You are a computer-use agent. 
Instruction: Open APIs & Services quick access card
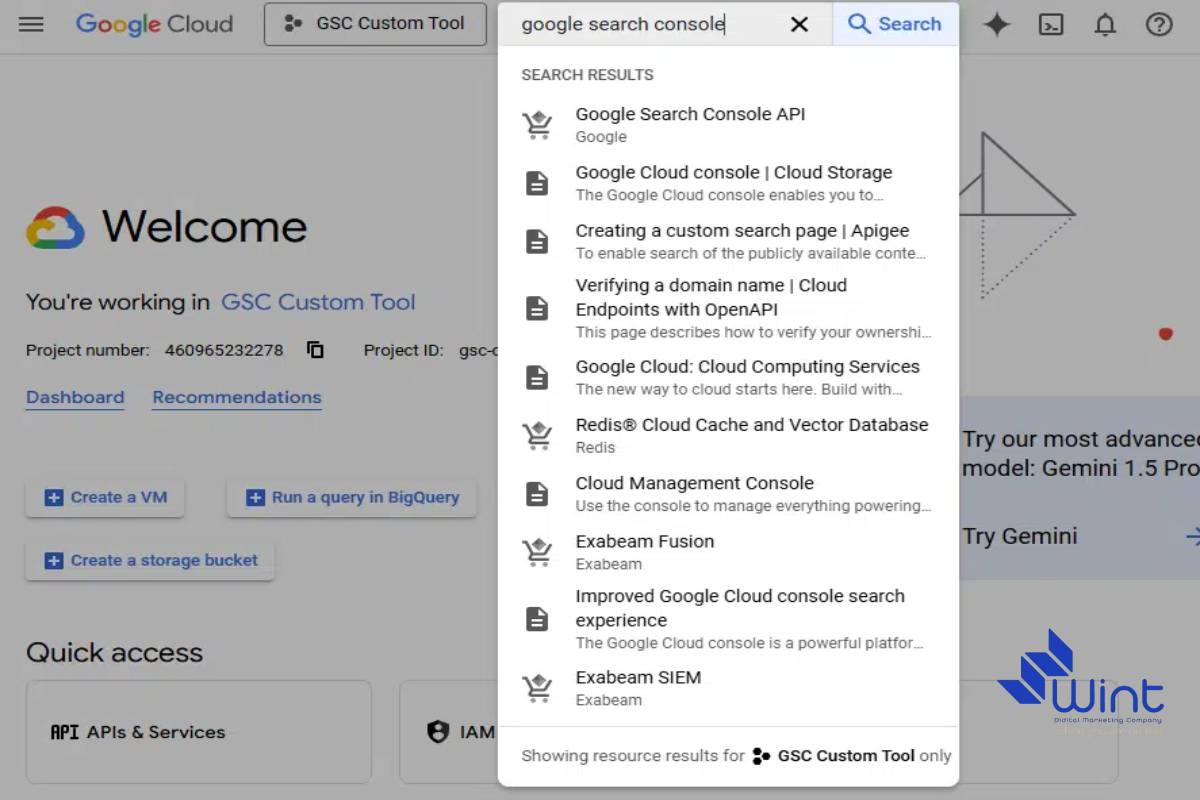point(198,732)
